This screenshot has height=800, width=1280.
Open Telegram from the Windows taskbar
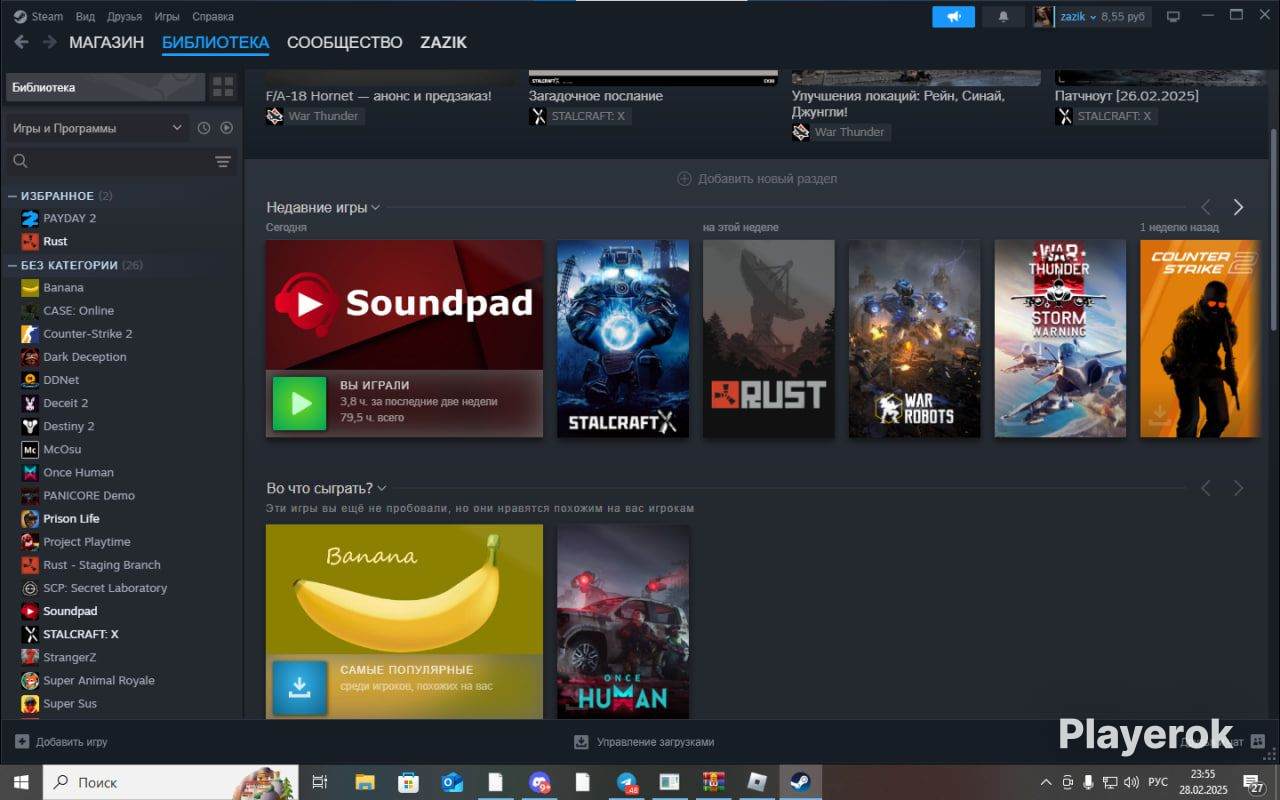(x=627, y=782)
